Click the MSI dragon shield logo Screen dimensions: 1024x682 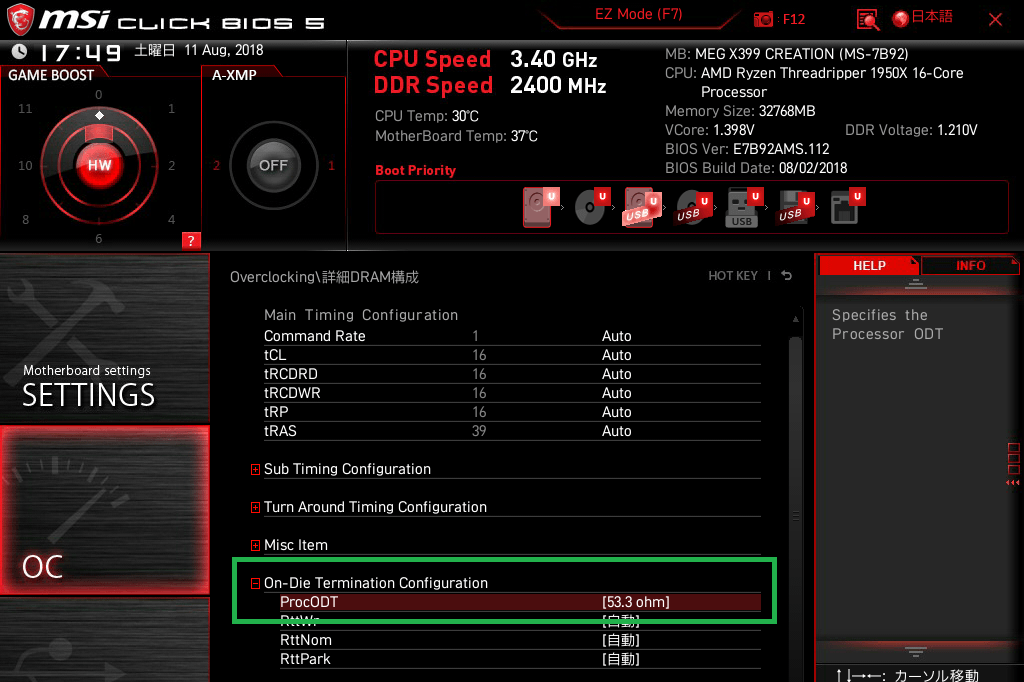point(20,19)
